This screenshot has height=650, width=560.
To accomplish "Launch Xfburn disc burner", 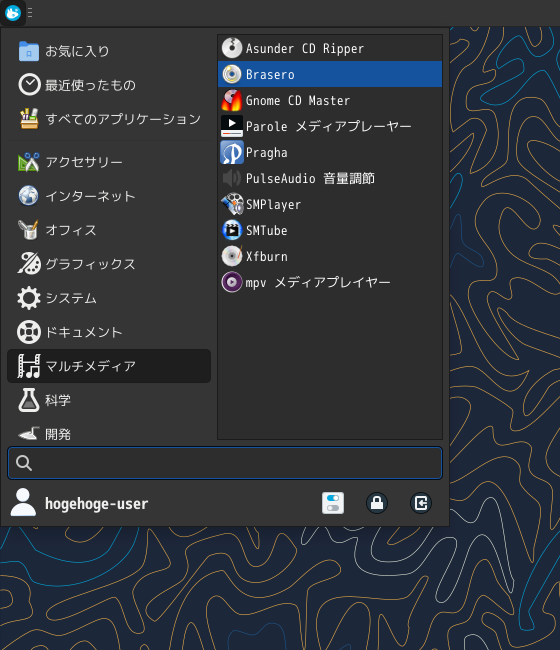I will click(330, 257).
